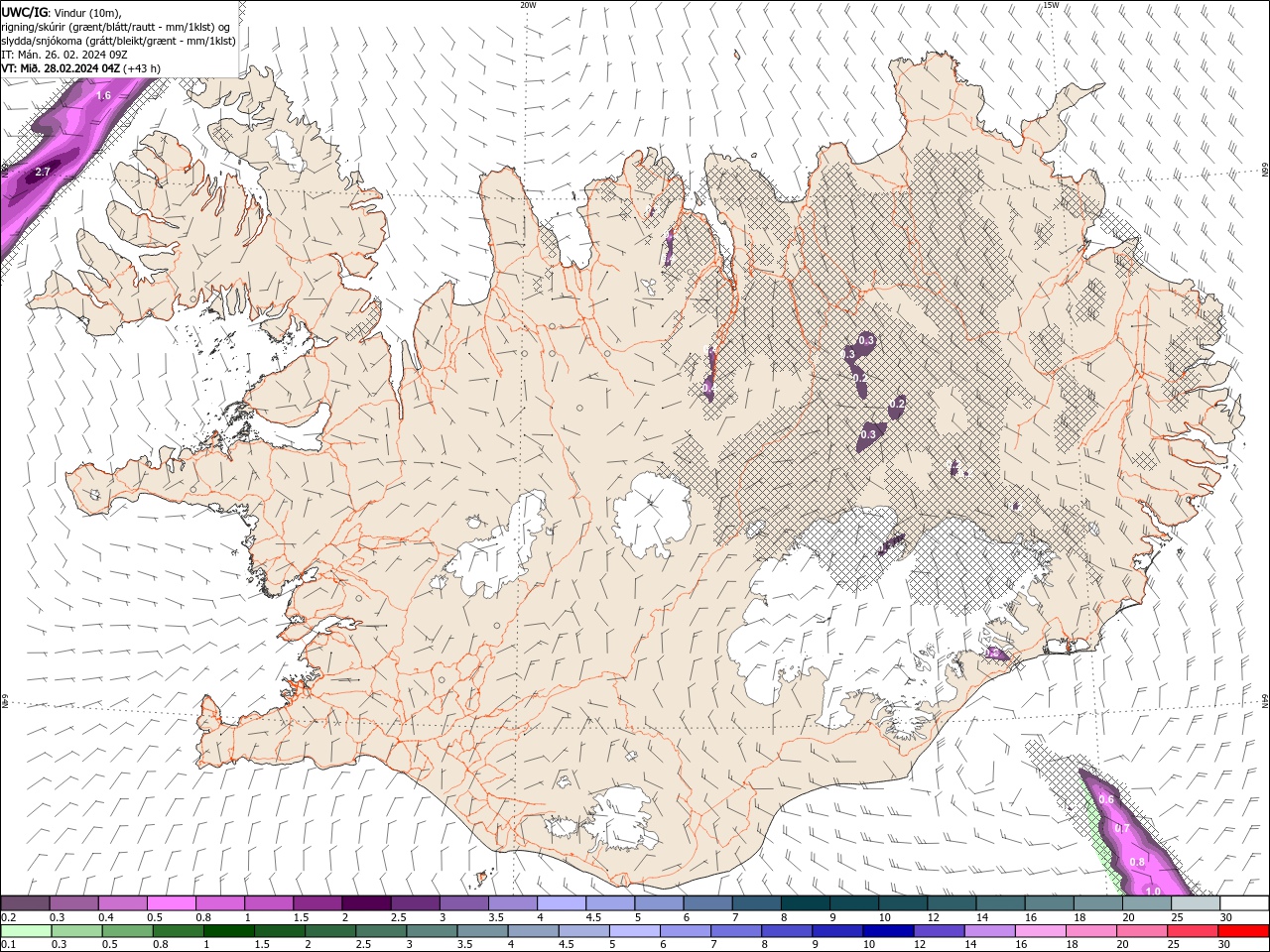The width and height of the screenshot is (1270, 952).
Task: Select bottom legend pink swatch labeled 16
Action: pyautogui.click(x=1040, y=931)
